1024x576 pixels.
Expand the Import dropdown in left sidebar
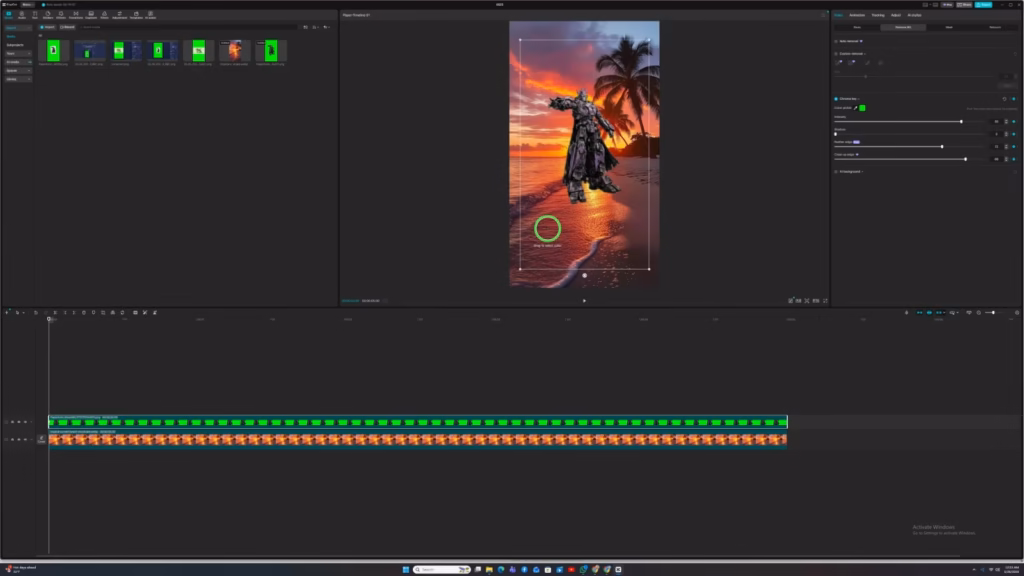pos(18,27)
